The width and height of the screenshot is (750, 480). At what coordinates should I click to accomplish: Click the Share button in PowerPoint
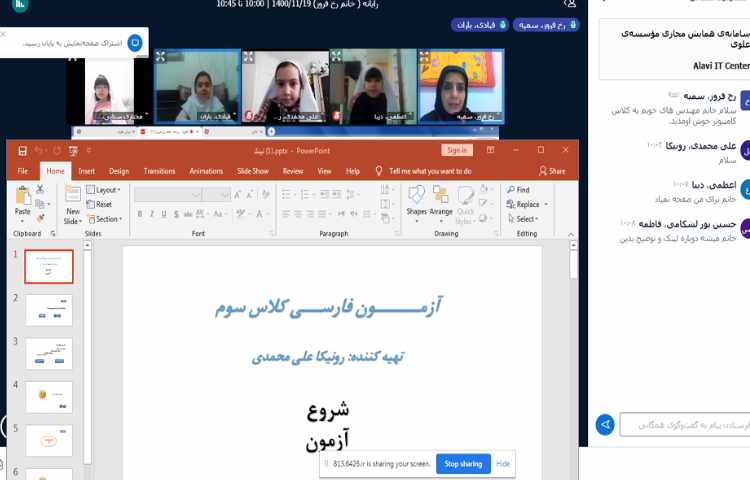[552, 171]
